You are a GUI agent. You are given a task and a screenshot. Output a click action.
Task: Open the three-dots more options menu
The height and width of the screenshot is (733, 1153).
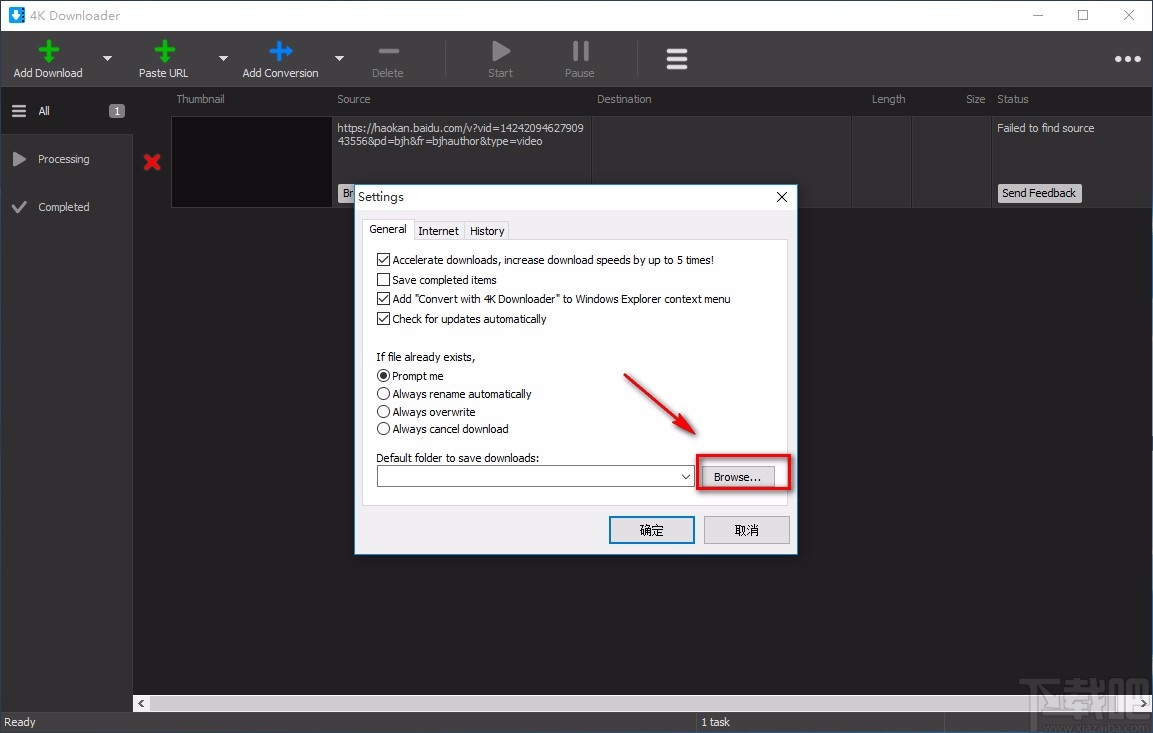1127,59
